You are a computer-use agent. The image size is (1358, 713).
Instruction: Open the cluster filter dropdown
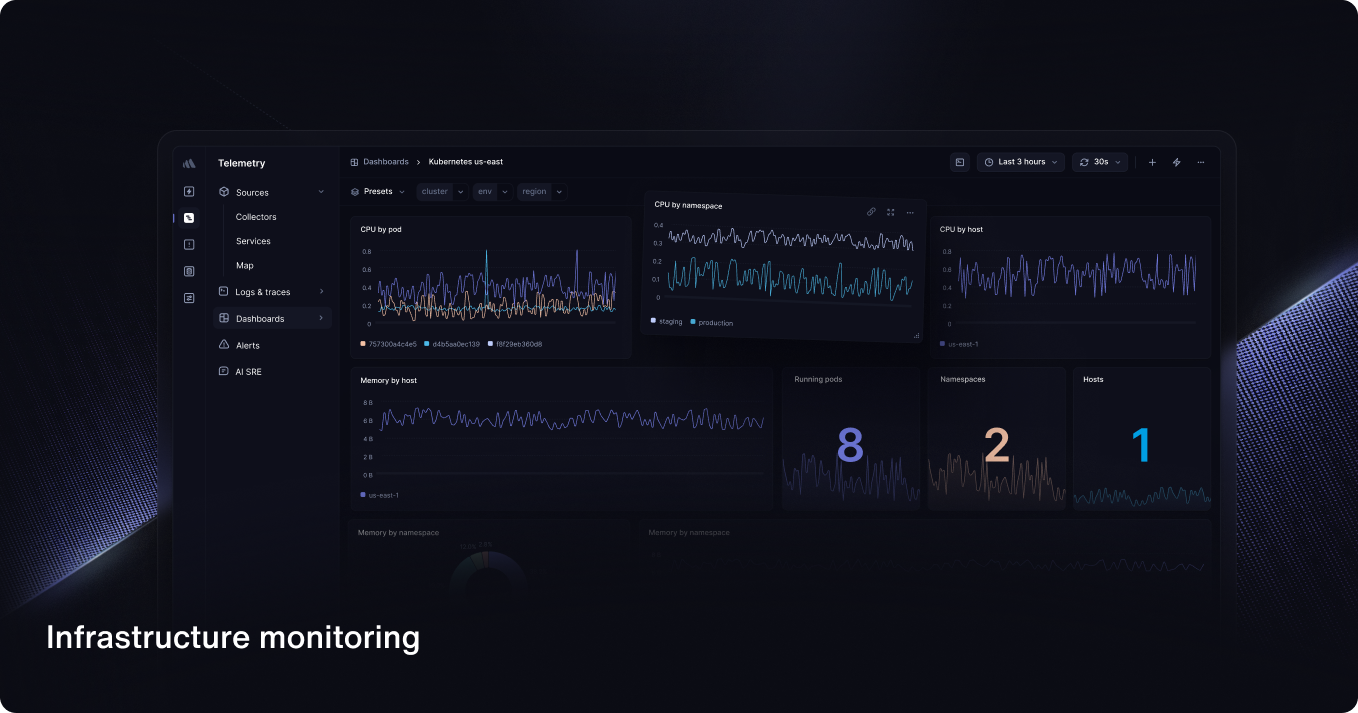click(440, 191)
